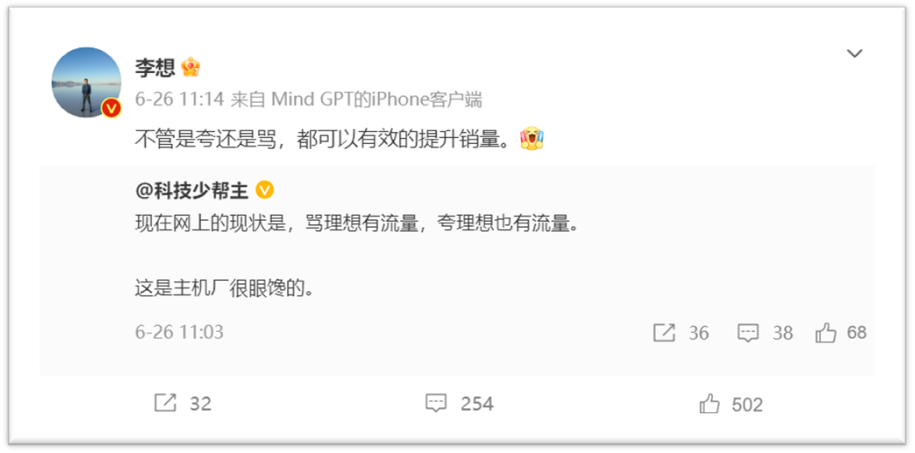This screenshot has height=453, width=915.
Task: Open comments on main post showing 254
Action: coord(459,403)
